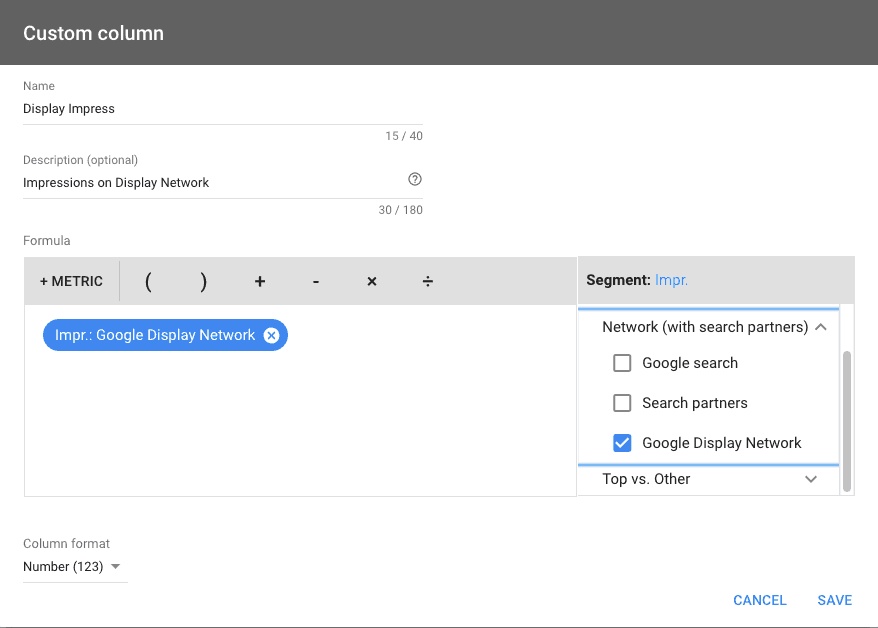Add the plus operator to formula
This screenshot has width=878, height=628.
click(260, 281)
